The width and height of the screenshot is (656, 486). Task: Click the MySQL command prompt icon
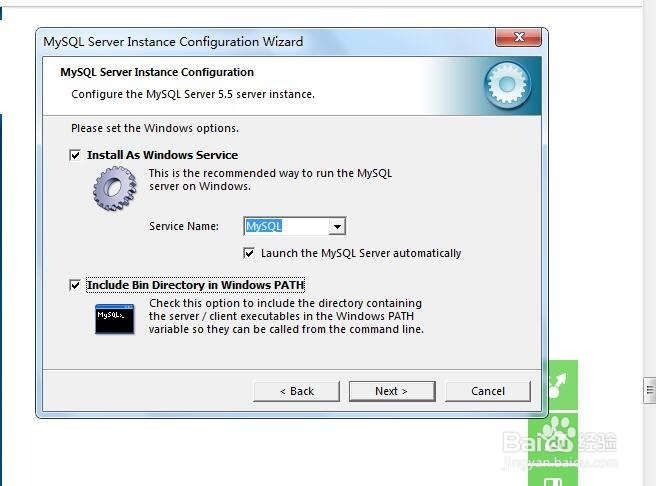(x=115, y=319)
